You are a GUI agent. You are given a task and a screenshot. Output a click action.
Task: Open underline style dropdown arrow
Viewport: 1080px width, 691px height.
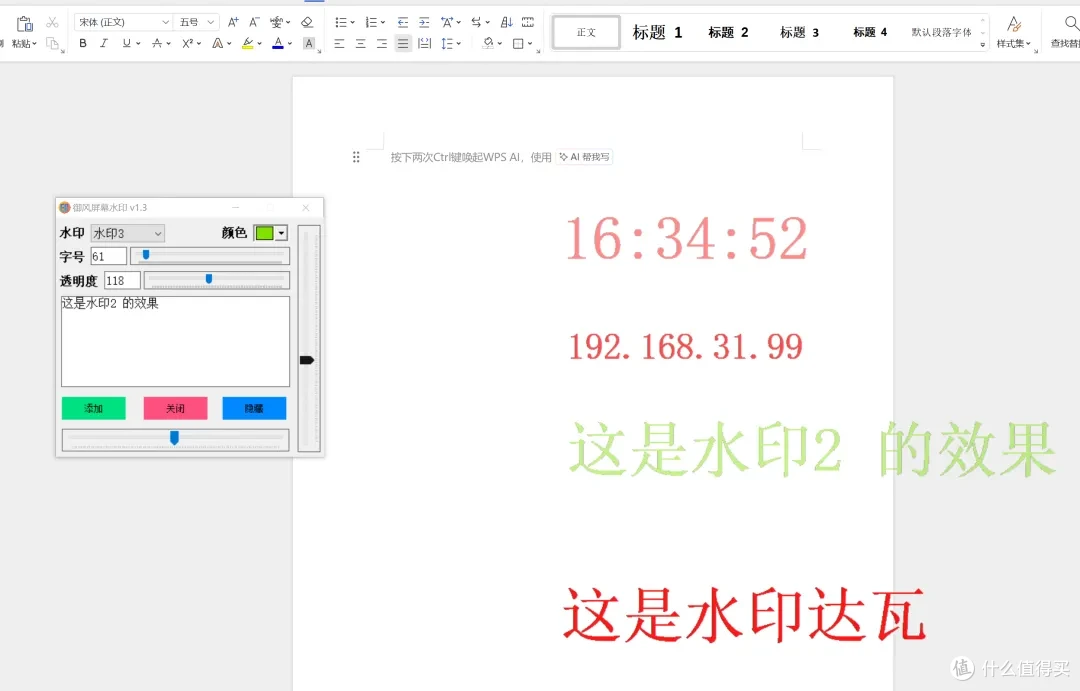point(138,43)
